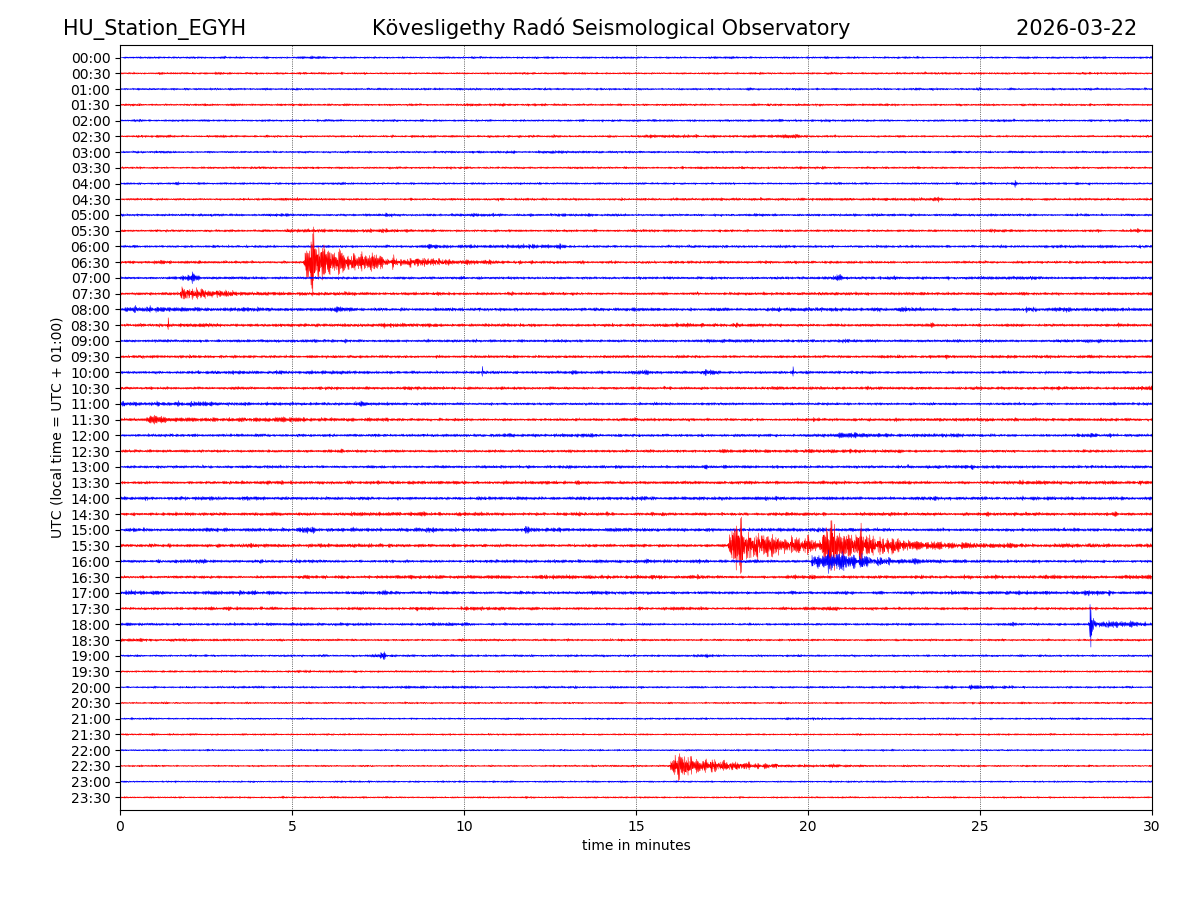
Task: Click the vertical UTC local time axis label
Action: [x=57, y=428]
